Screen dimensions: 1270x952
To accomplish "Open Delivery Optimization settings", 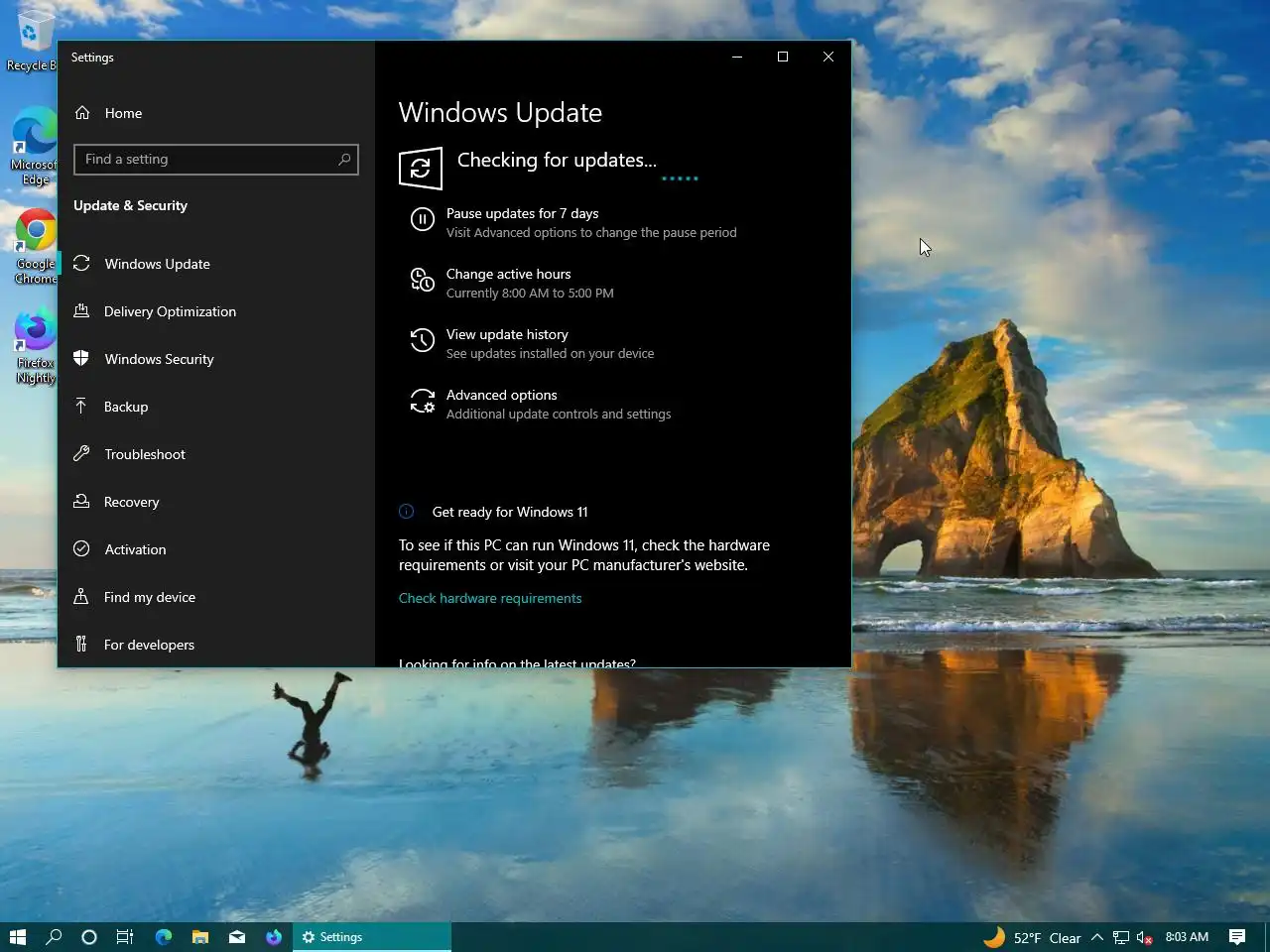I will (216, 311).
